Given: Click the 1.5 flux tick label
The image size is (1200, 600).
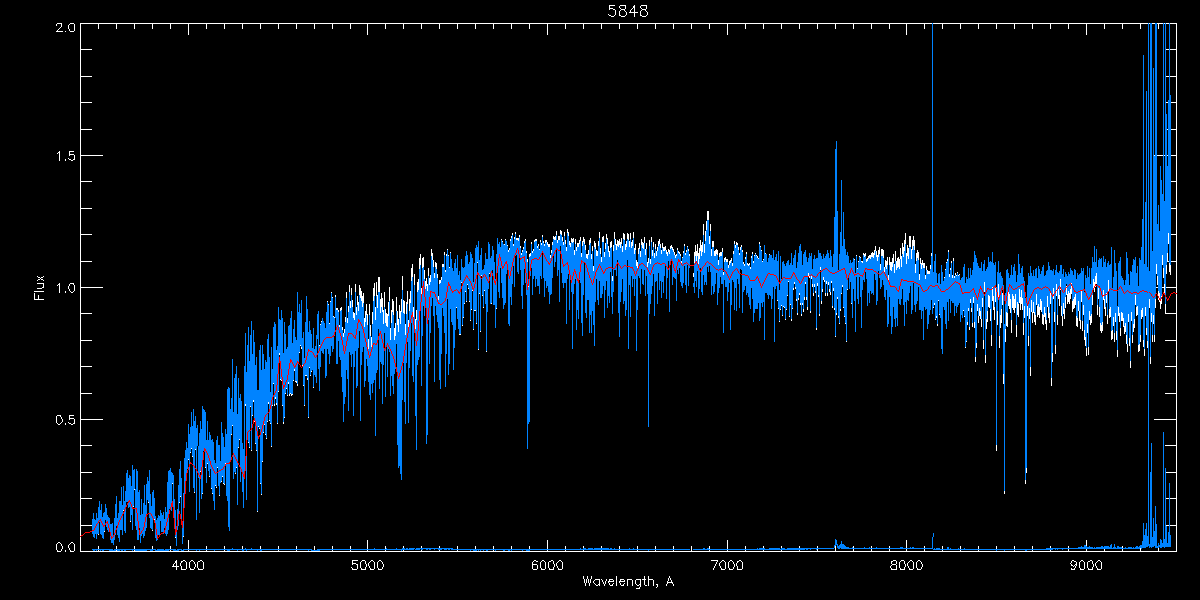Looking at the screenshot, I should (64, 156).
